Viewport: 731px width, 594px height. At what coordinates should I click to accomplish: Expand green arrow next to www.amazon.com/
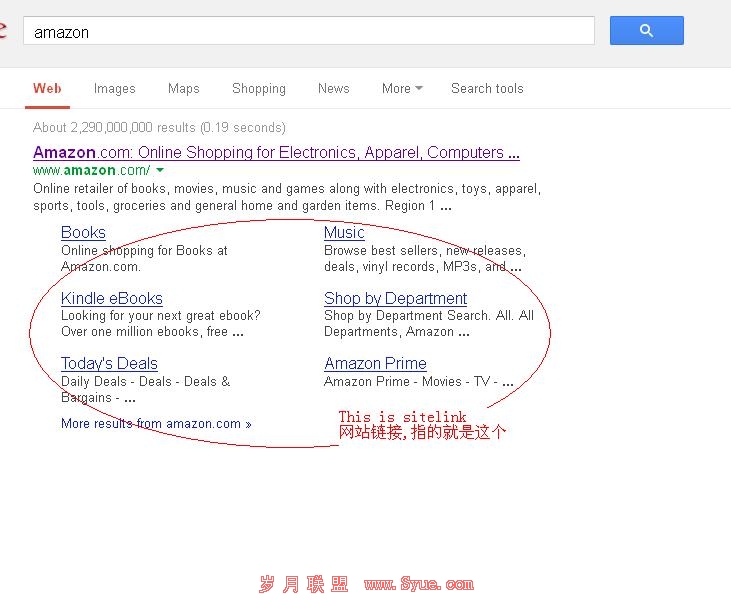pyautogui.click(x=160, y=170)
